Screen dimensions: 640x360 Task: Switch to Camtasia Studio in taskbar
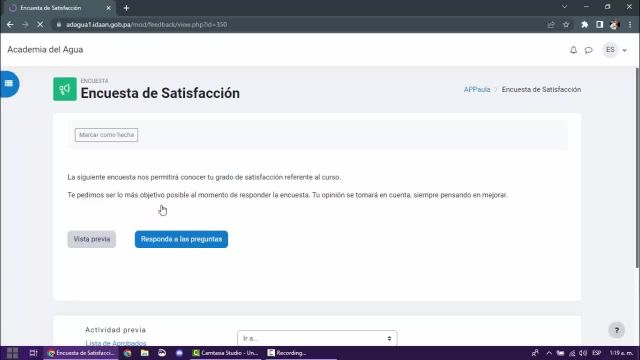pyautogui.click(x=225, y=353)
